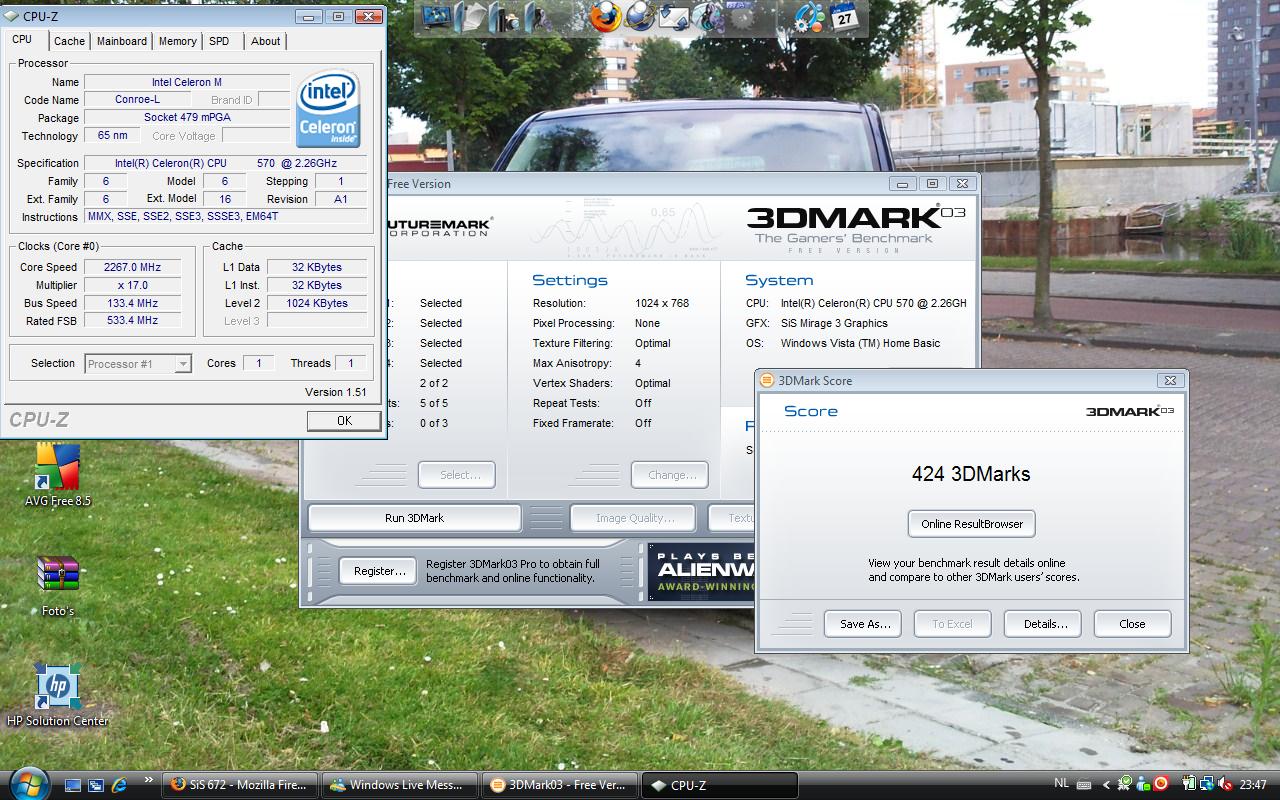Click the muted volume tray icon
1280x800 pixels.
[x=1225, y=785]
